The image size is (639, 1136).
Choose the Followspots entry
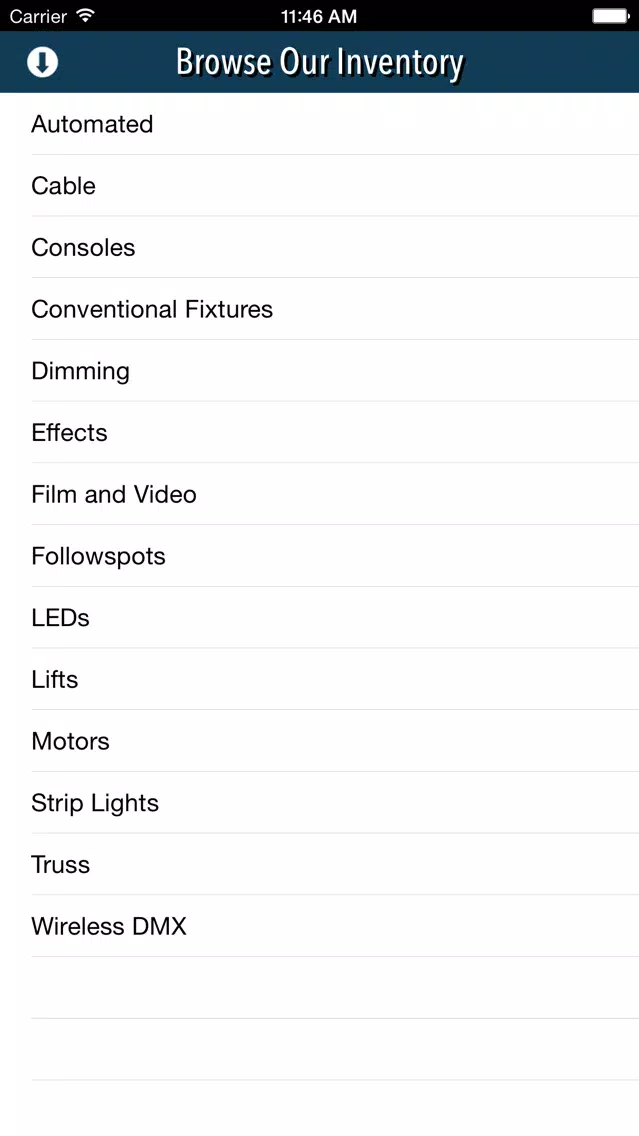(x=320, y=556)
